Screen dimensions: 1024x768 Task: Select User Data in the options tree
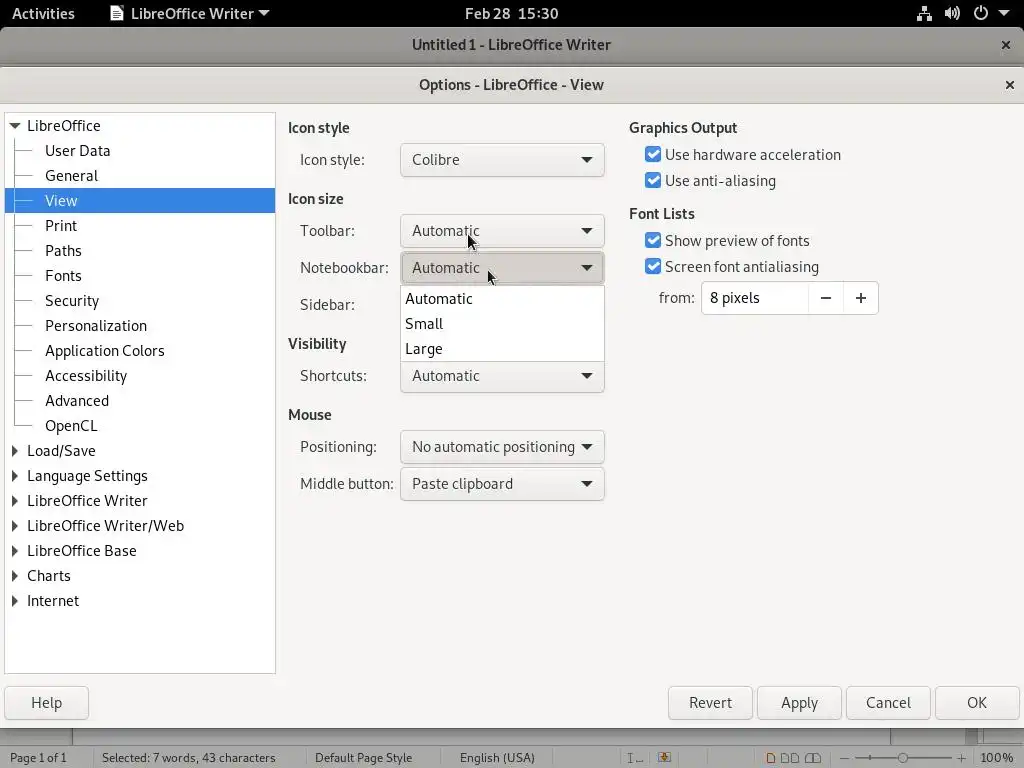(77, 151)
